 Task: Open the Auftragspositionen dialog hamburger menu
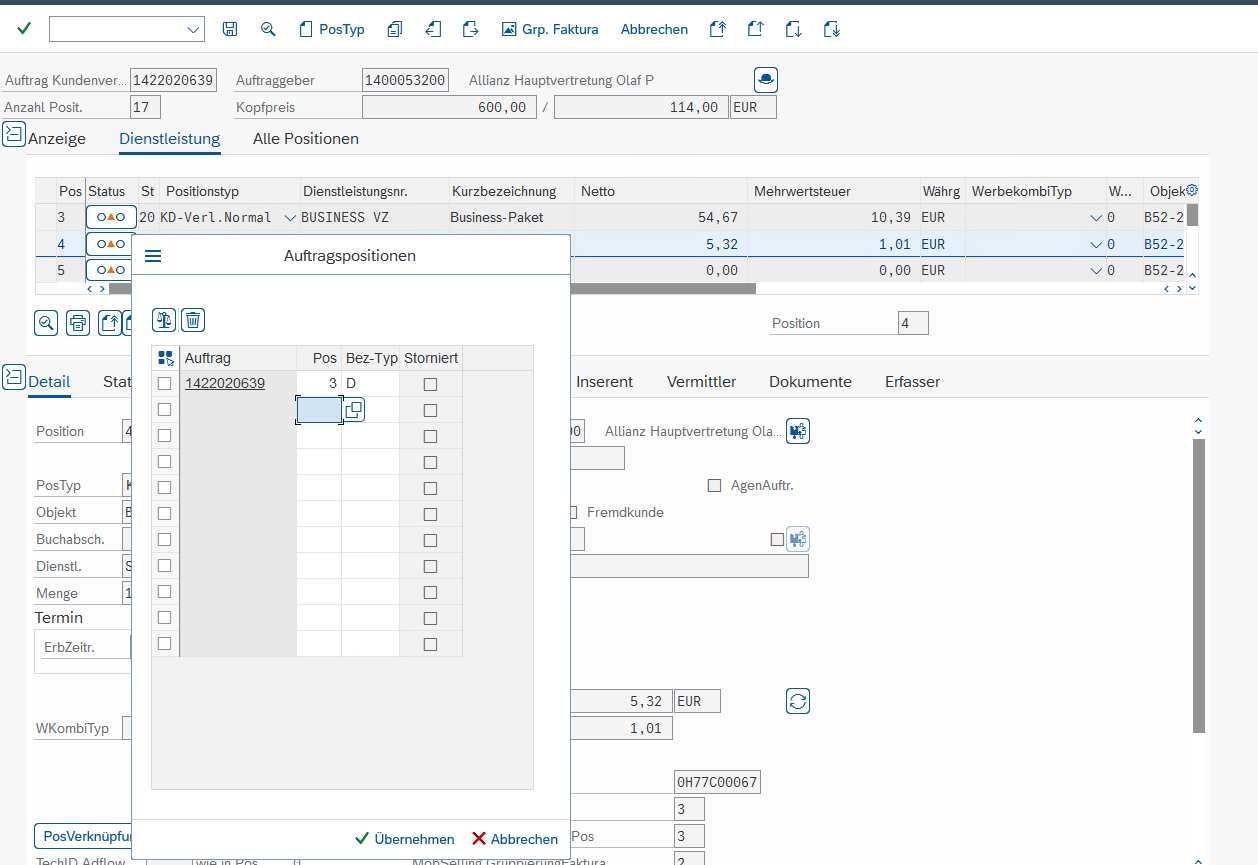point(153,256)
